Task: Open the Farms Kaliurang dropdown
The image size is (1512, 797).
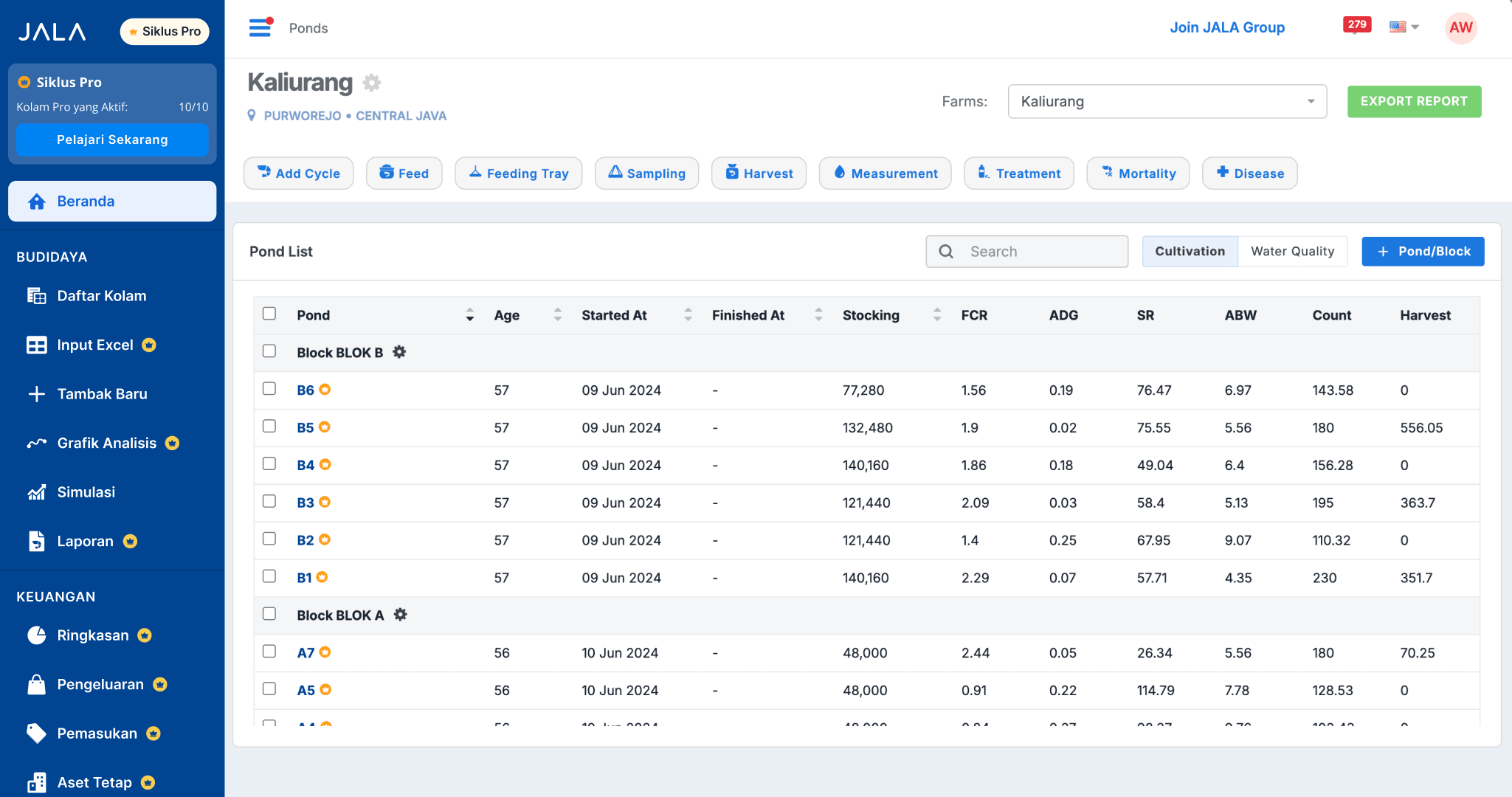Action: point(1167,102)
